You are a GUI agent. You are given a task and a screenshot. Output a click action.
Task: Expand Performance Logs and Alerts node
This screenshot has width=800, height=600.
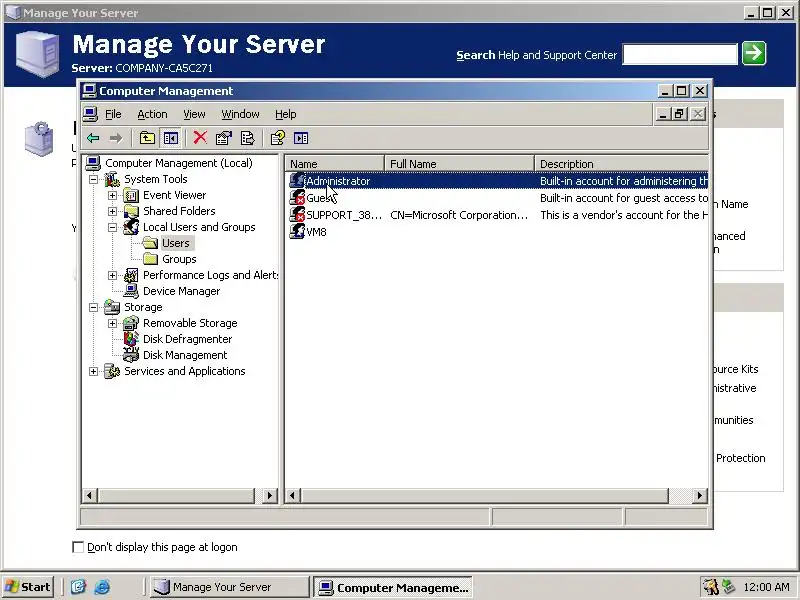point(112,276)
